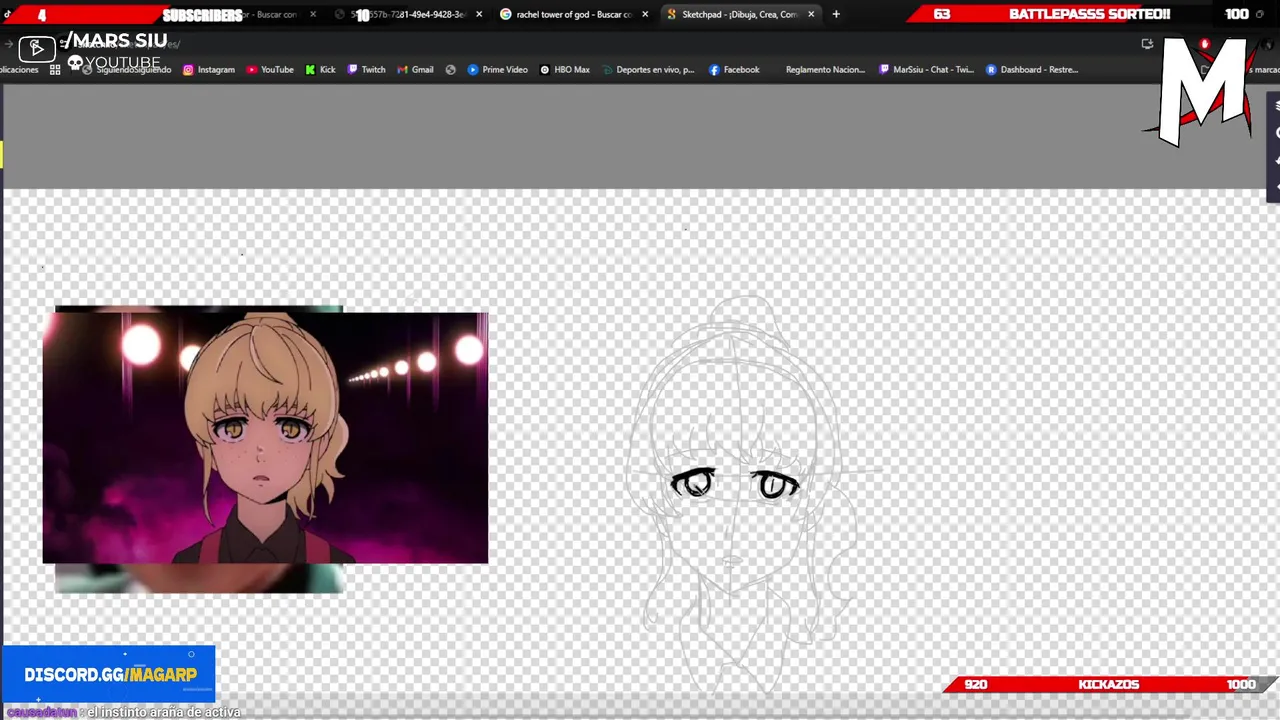Image resolution: width=1280 pixels, height=720 pixels.
Task: Click the install app icon in address bar
Action: tap(1147, 44)
